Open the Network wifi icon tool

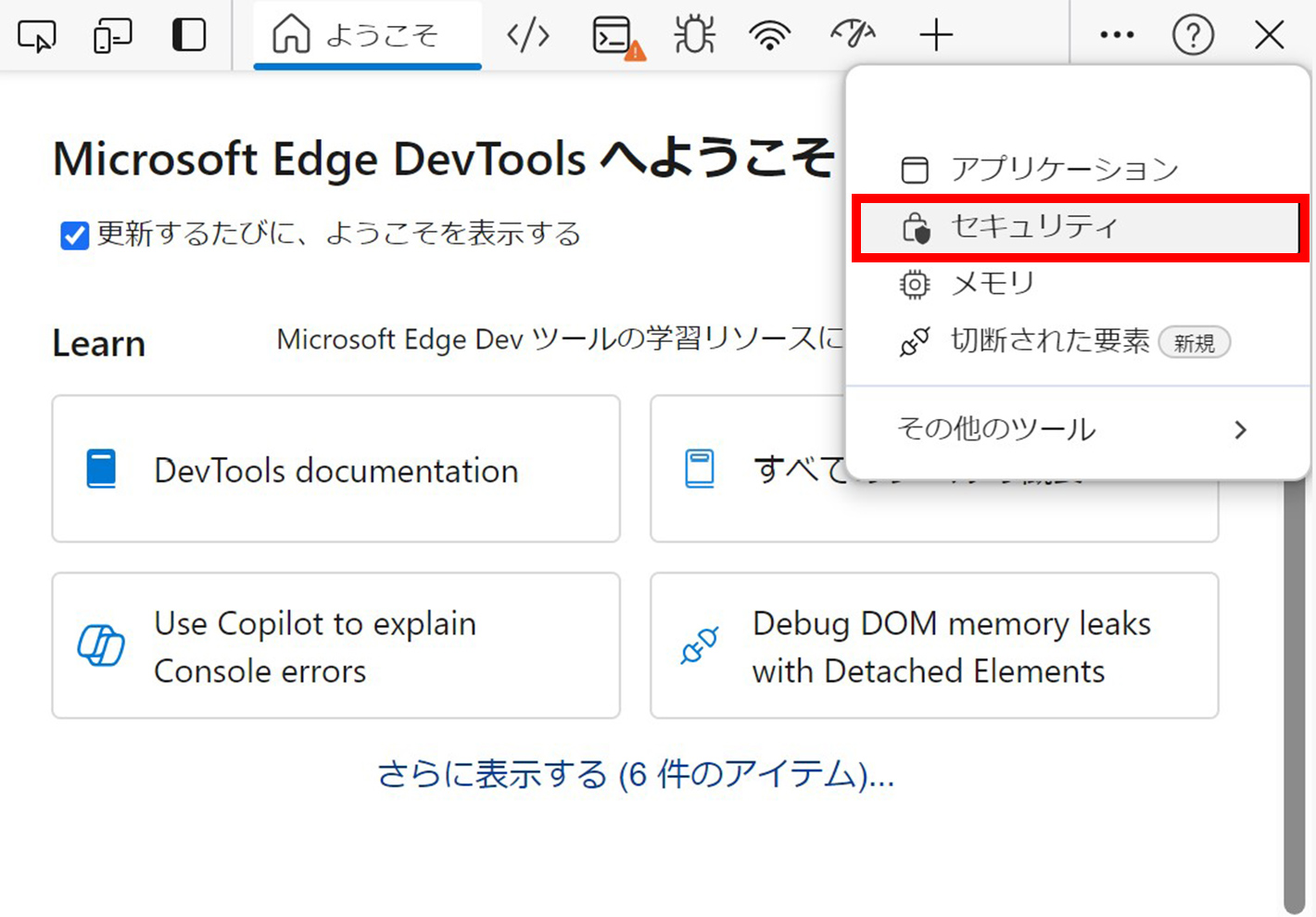[x=770, y=36]
